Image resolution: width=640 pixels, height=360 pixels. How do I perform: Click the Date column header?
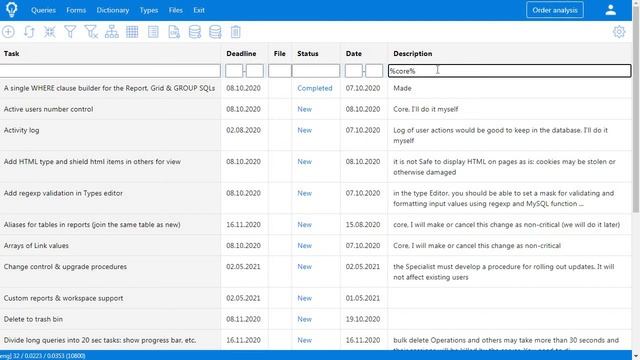tap(353, 53)
